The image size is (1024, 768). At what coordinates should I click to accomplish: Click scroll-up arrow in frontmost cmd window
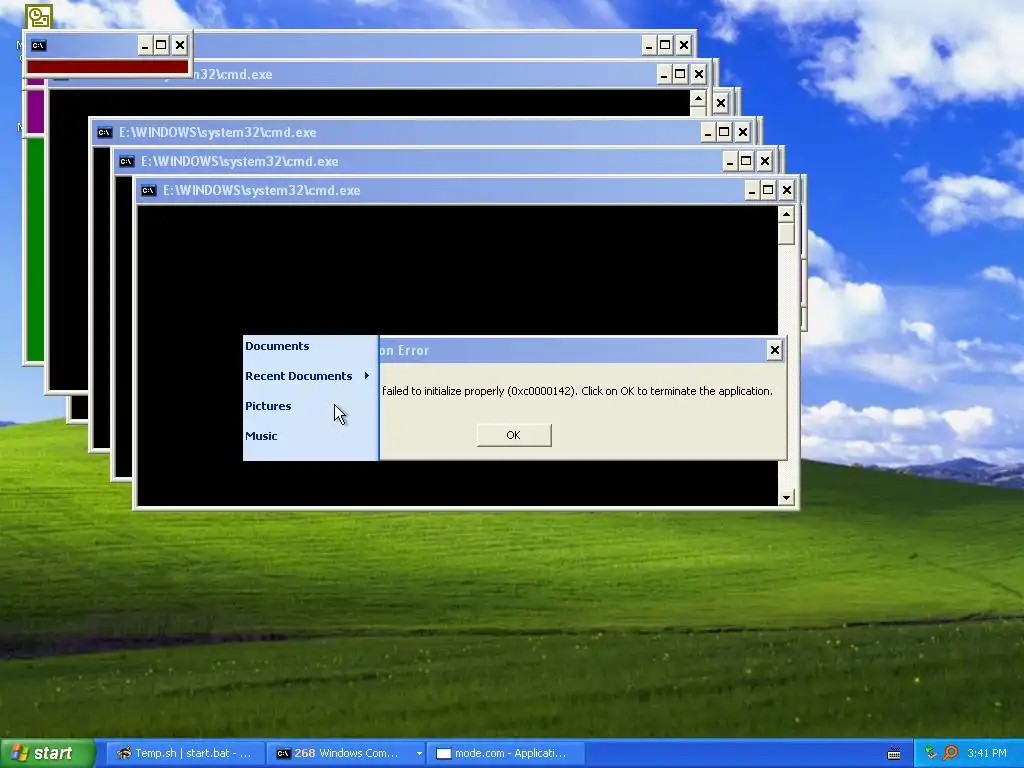coord(786,214)
